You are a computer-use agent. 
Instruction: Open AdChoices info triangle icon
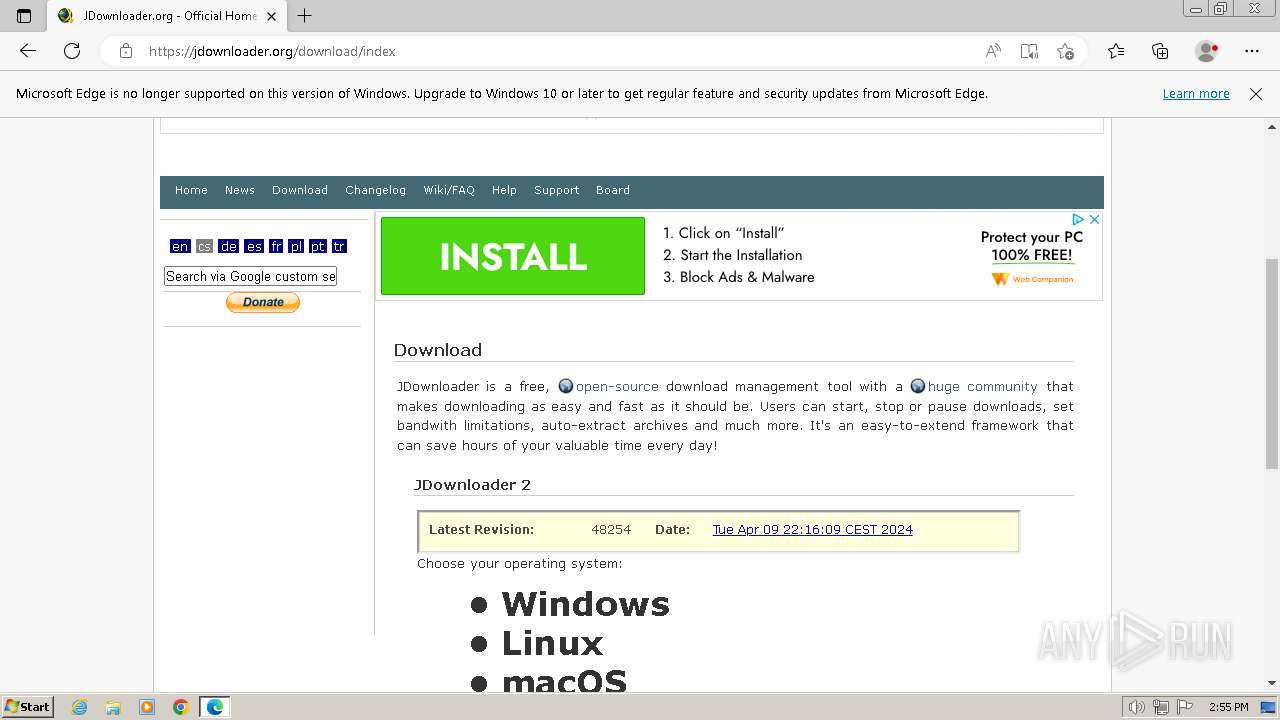1078,219
